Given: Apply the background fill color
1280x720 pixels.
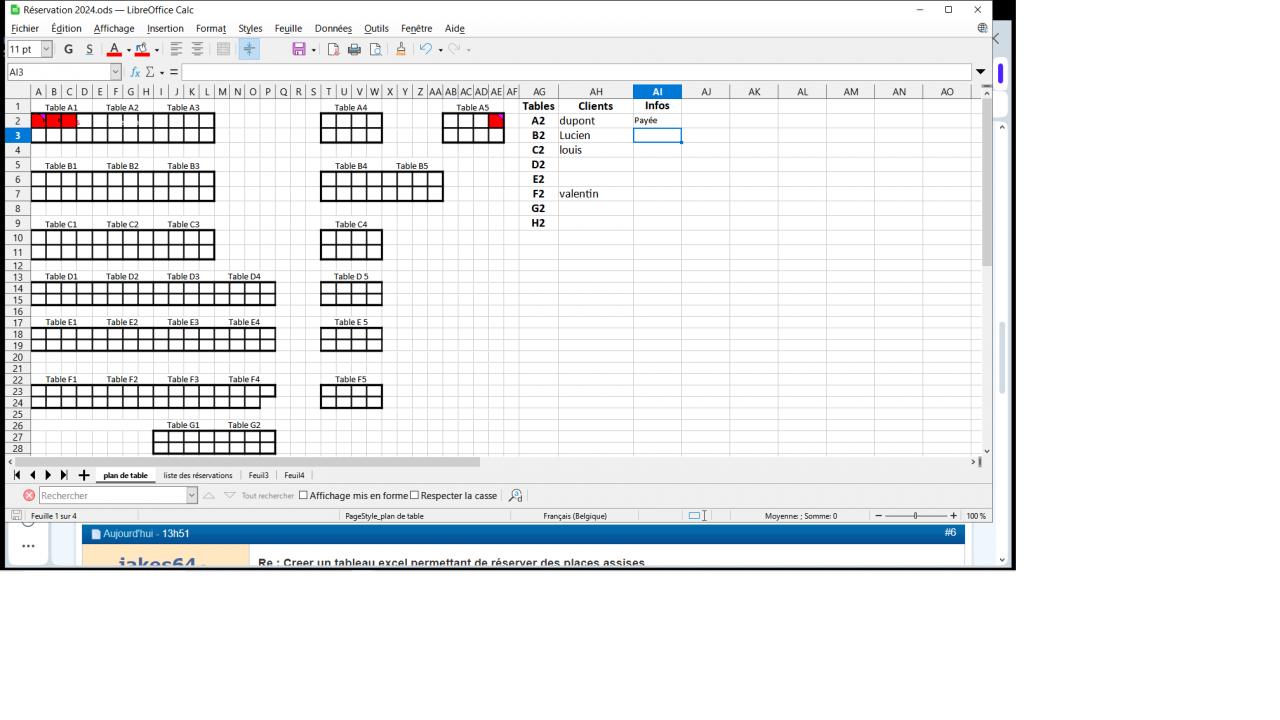Looking at the screenshot, I should click(x=142, y=49).
